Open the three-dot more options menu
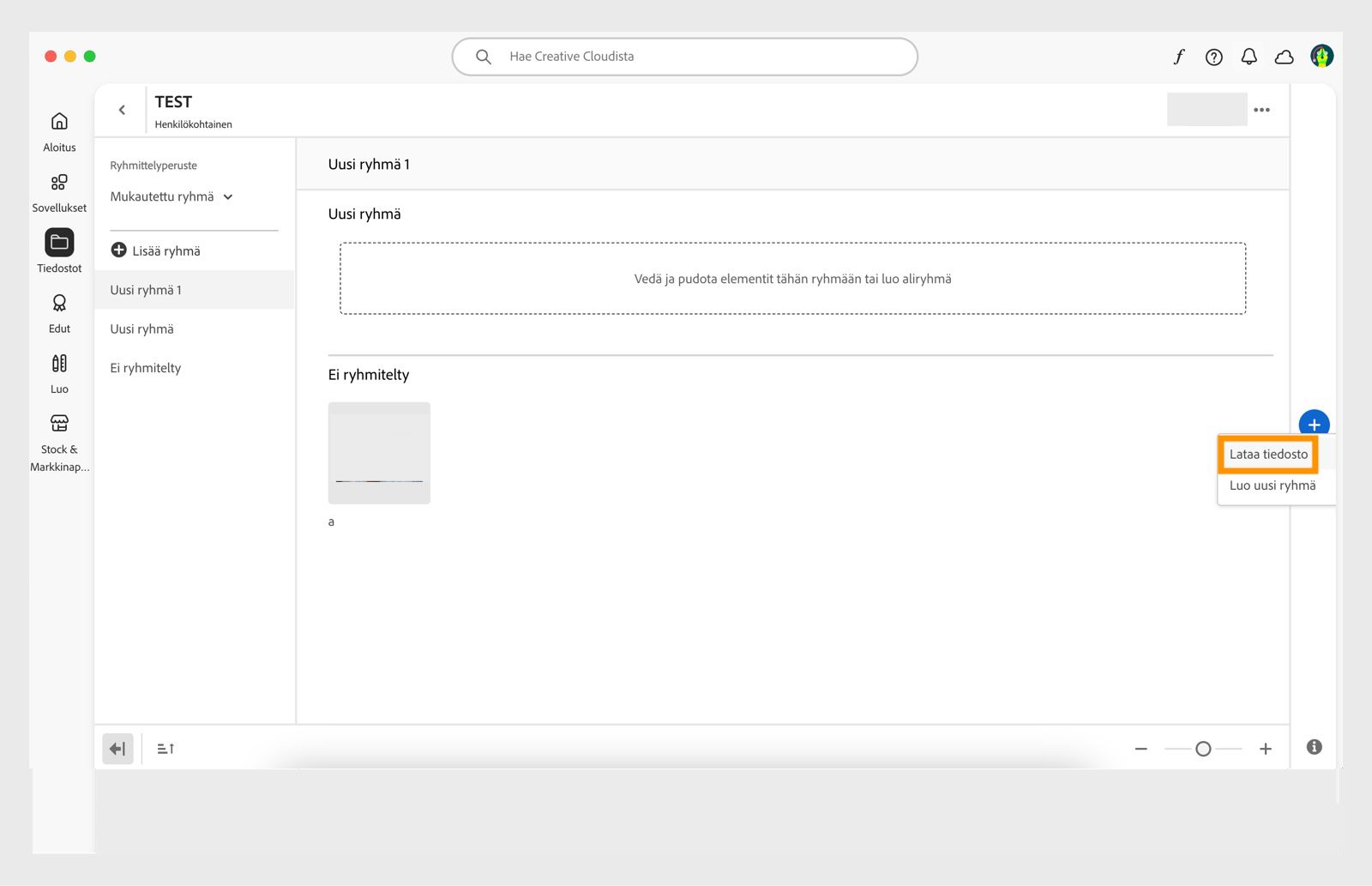Viewport: 1372px width, 886px height. [x=1261, y=110]
